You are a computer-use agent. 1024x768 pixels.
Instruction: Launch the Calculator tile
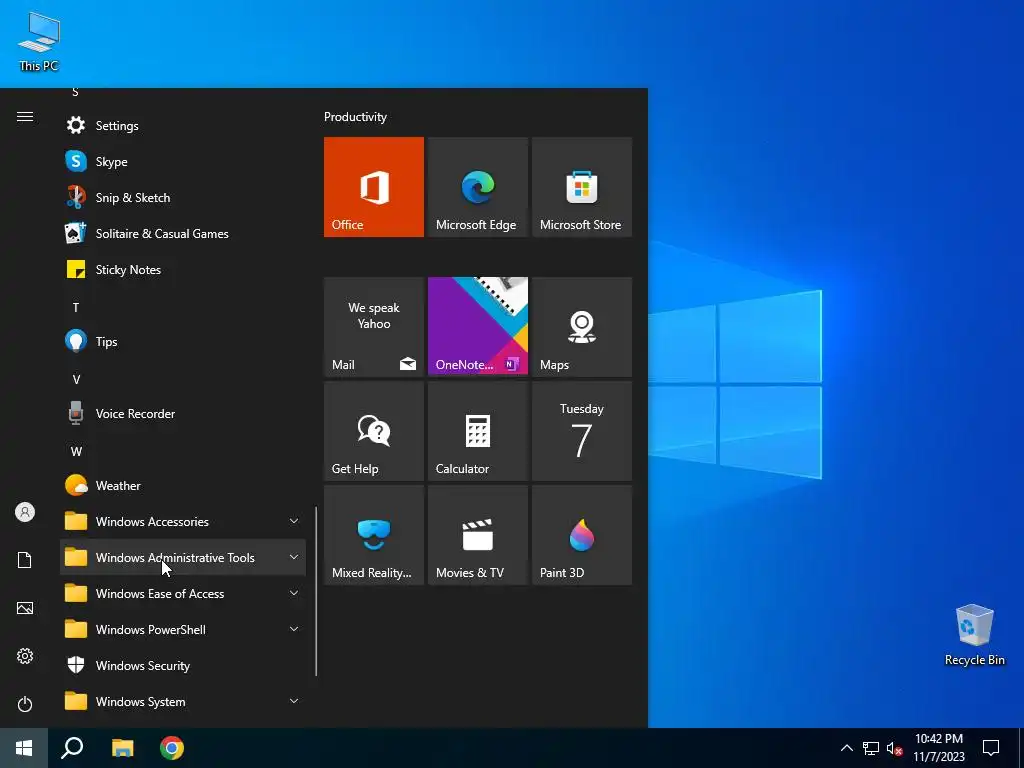[x=477, y=431]
